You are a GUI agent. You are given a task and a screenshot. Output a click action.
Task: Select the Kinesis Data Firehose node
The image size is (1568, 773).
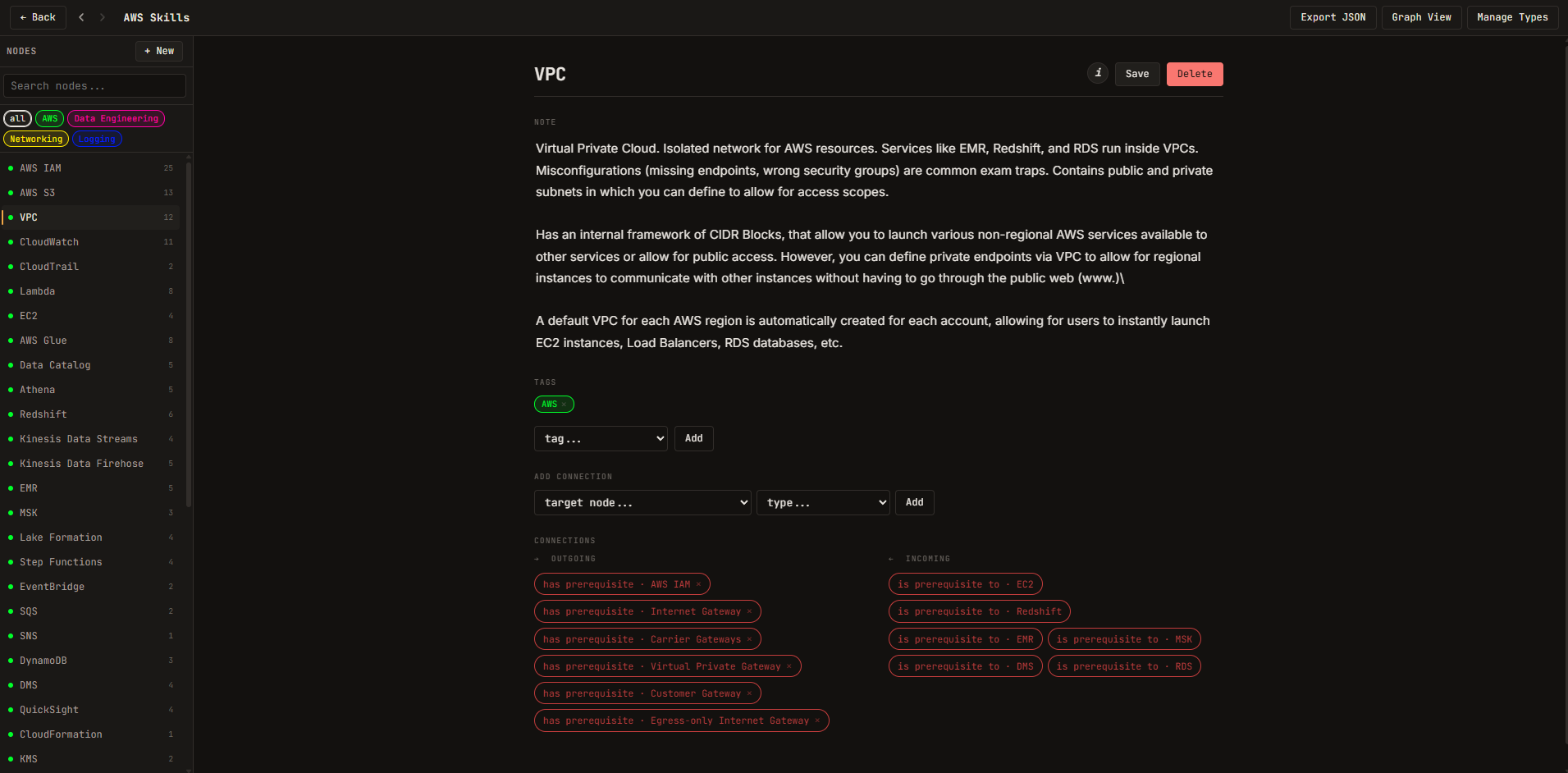pos(90,464)
